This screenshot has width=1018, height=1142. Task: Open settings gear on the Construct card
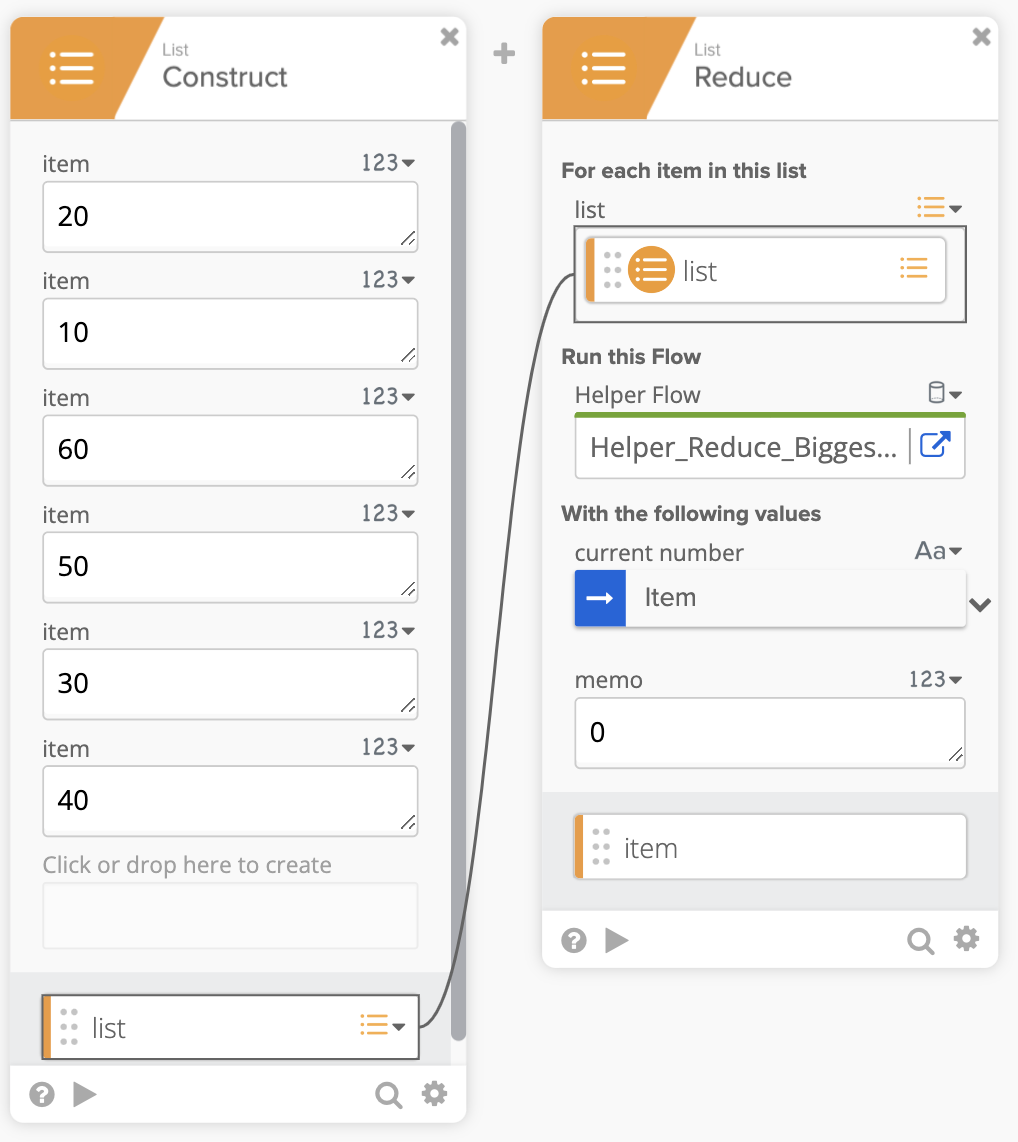[x=434, y=1094]
